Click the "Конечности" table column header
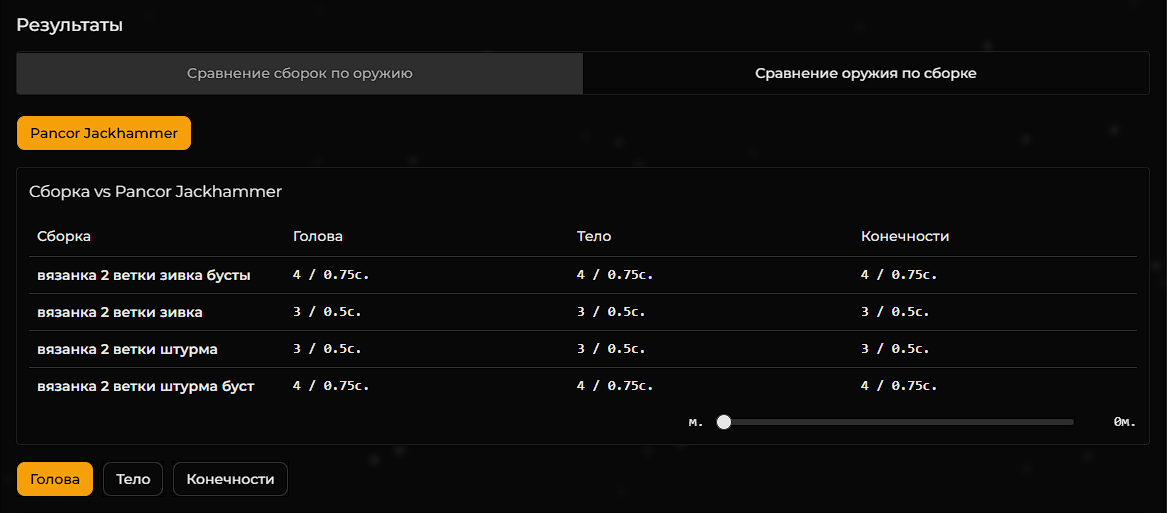The height and width of the screenshot is (513, 1167). (905, 237)
